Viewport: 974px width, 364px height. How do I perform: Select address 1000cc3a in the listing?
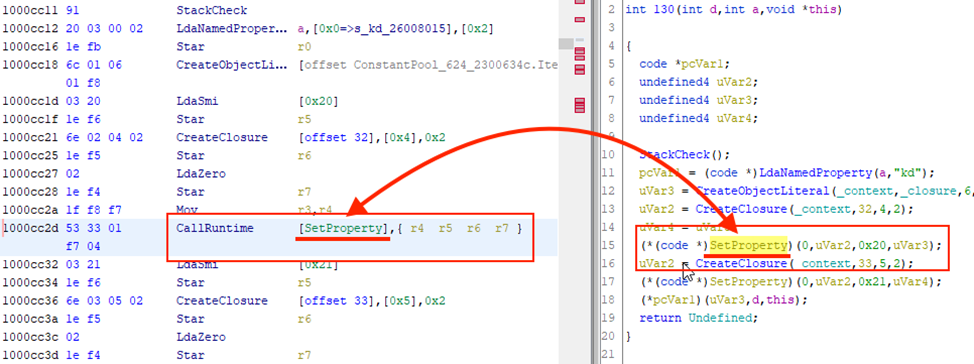[31, 319]
